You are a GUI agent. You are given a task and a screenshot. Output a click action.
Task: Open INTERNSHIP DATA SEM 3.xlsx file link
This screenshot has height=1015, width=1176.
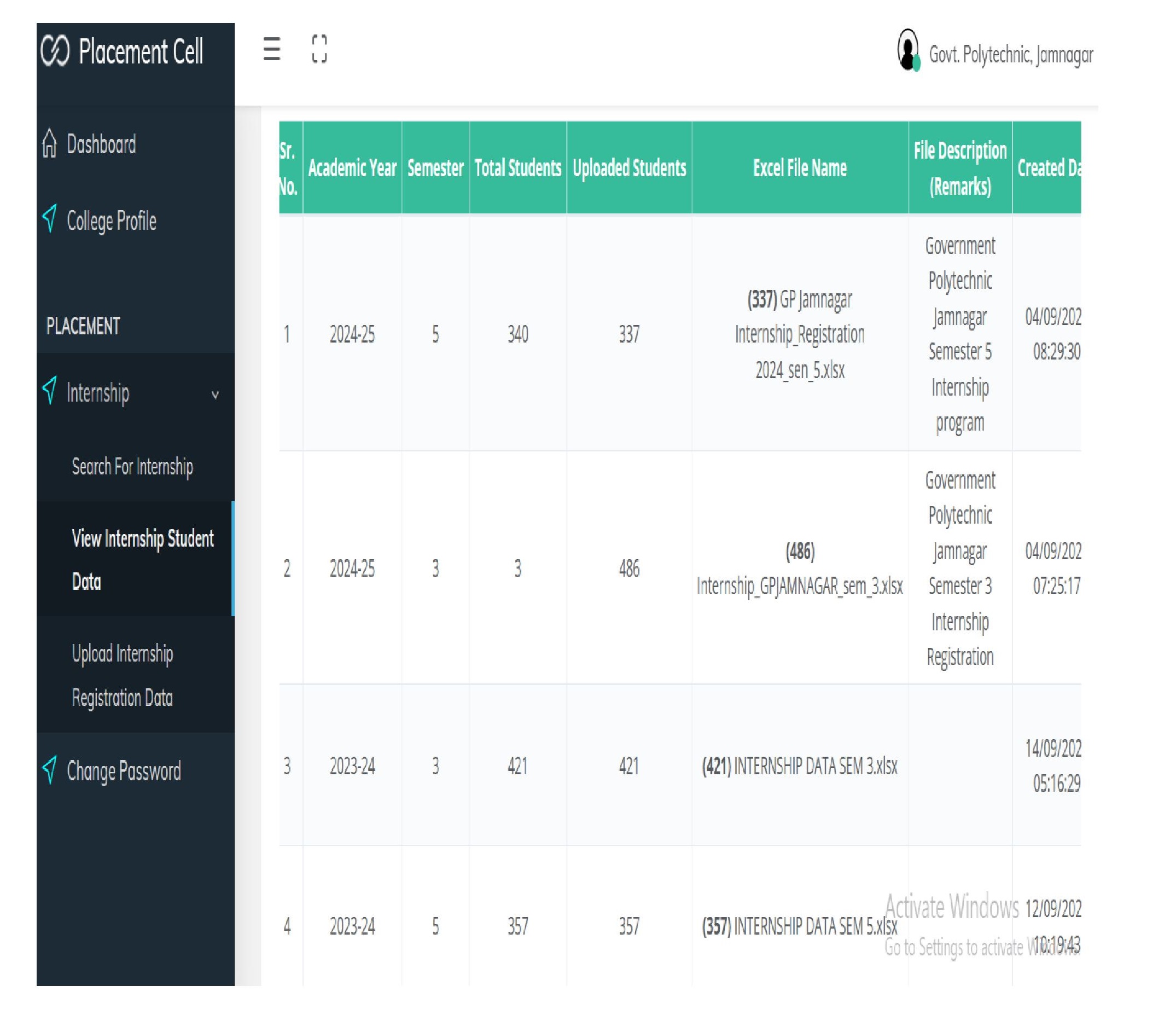pyautogui.click(x=815, y=767)
